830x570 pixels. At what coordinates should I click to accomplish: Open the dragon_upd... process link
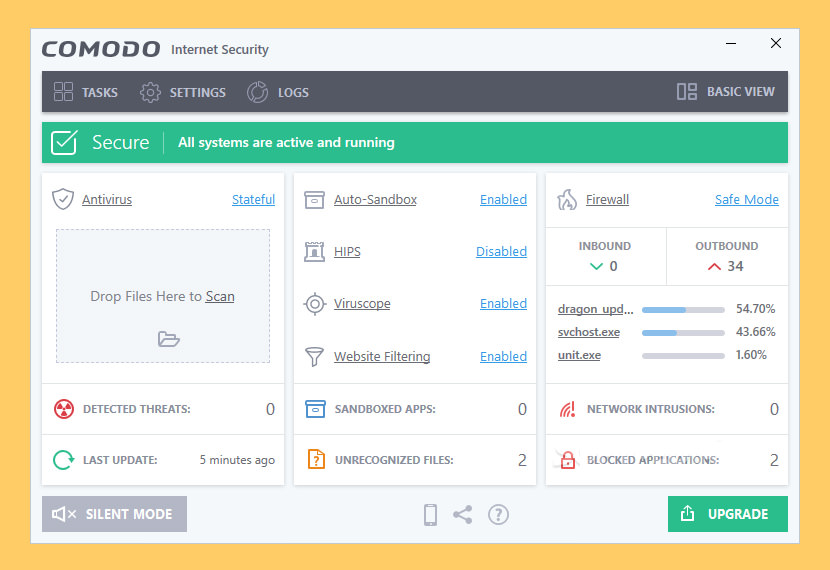596,309
